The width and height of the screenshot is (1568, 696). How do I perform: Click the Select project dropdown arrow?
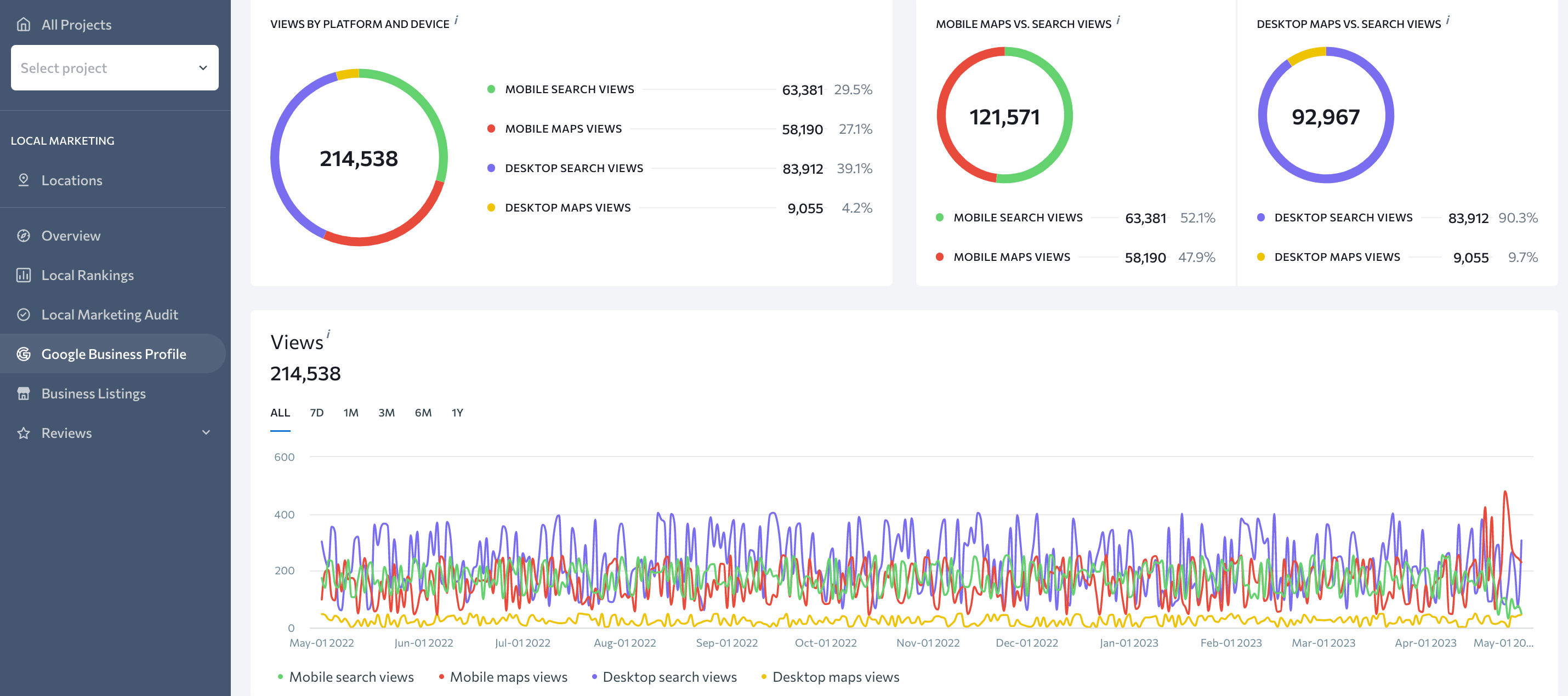pyautogui.click(x=203, y=67)
